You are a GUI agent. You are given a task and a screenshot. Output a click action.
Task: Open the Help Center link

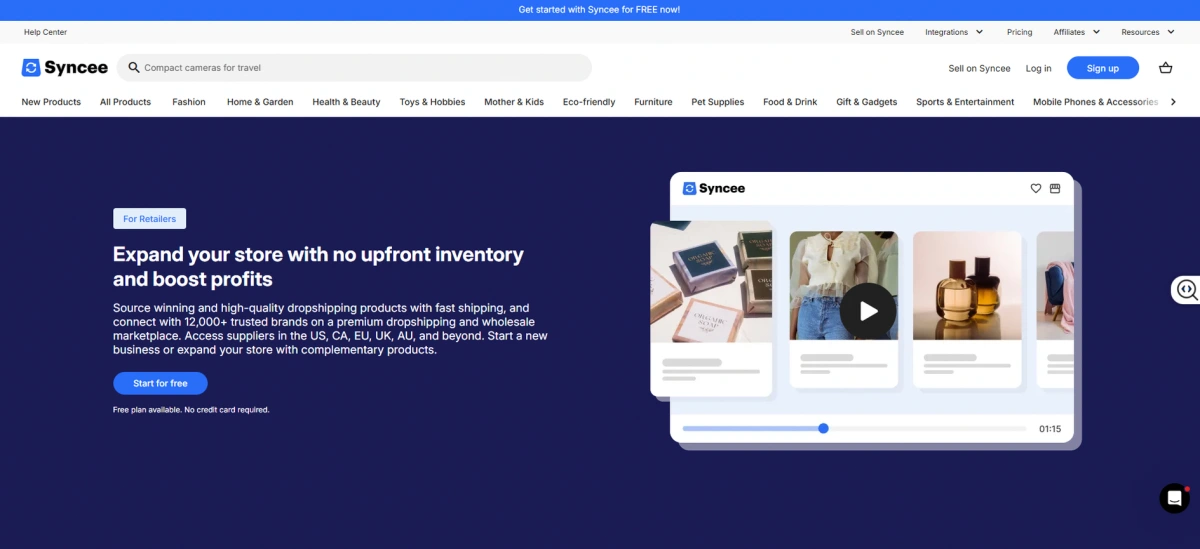(45, 32)
